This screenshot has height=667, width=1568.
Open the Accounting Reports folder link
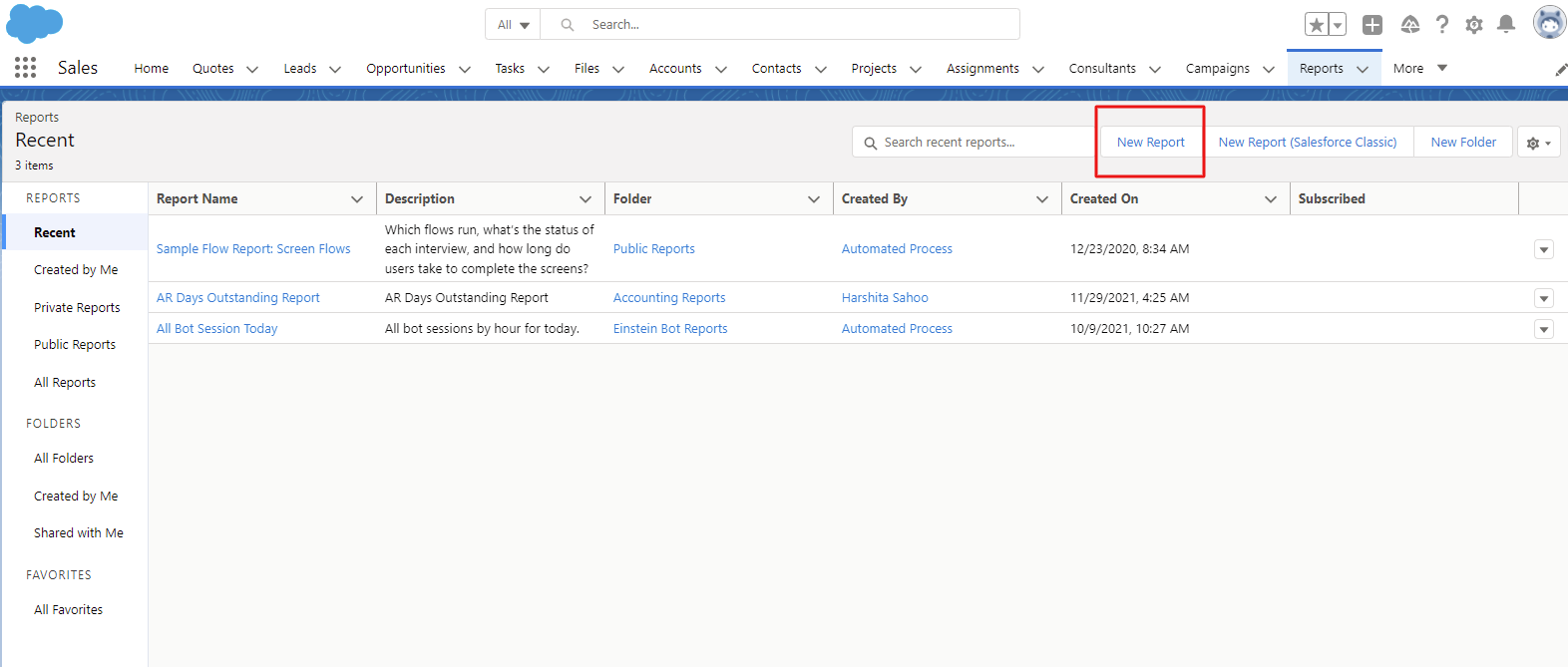[669, 298]
